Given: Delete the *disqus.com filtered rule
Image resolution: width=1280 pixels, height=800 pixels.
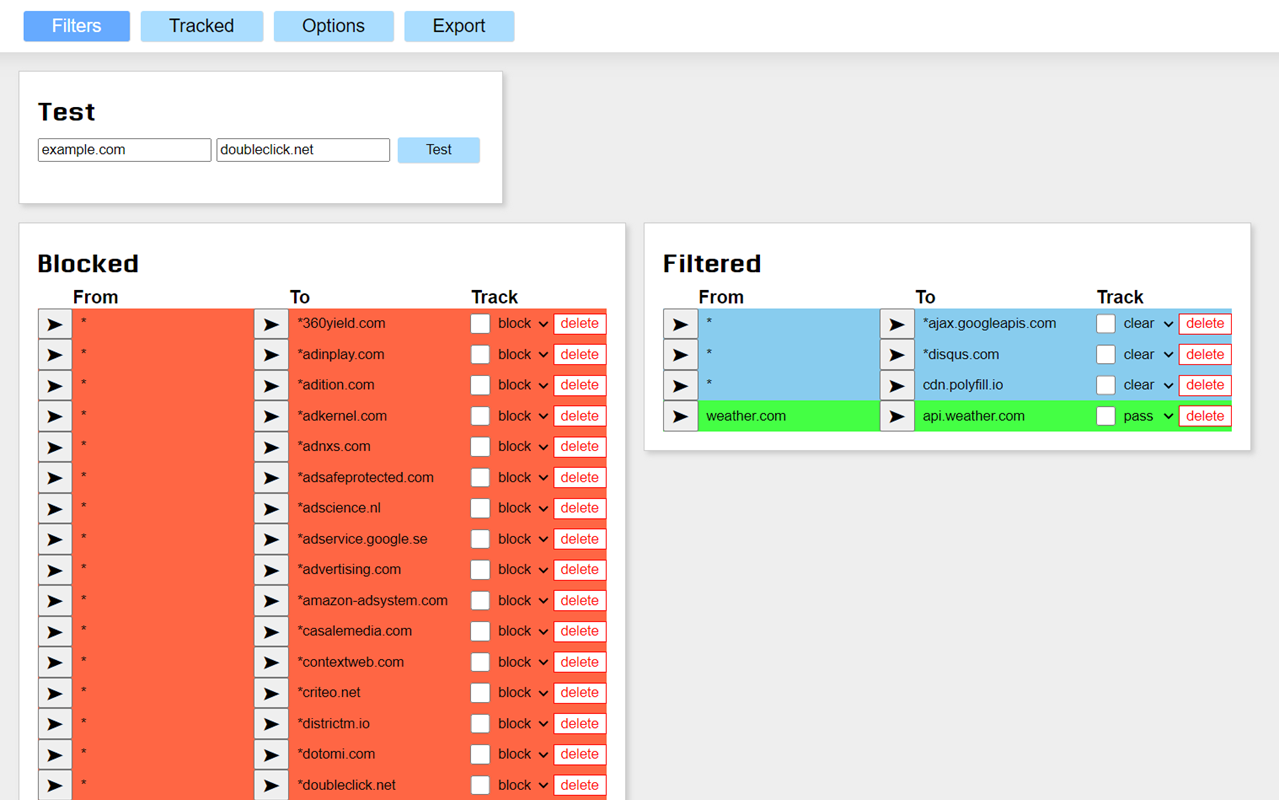Looking at the screenshot, I should point(1205,355).
